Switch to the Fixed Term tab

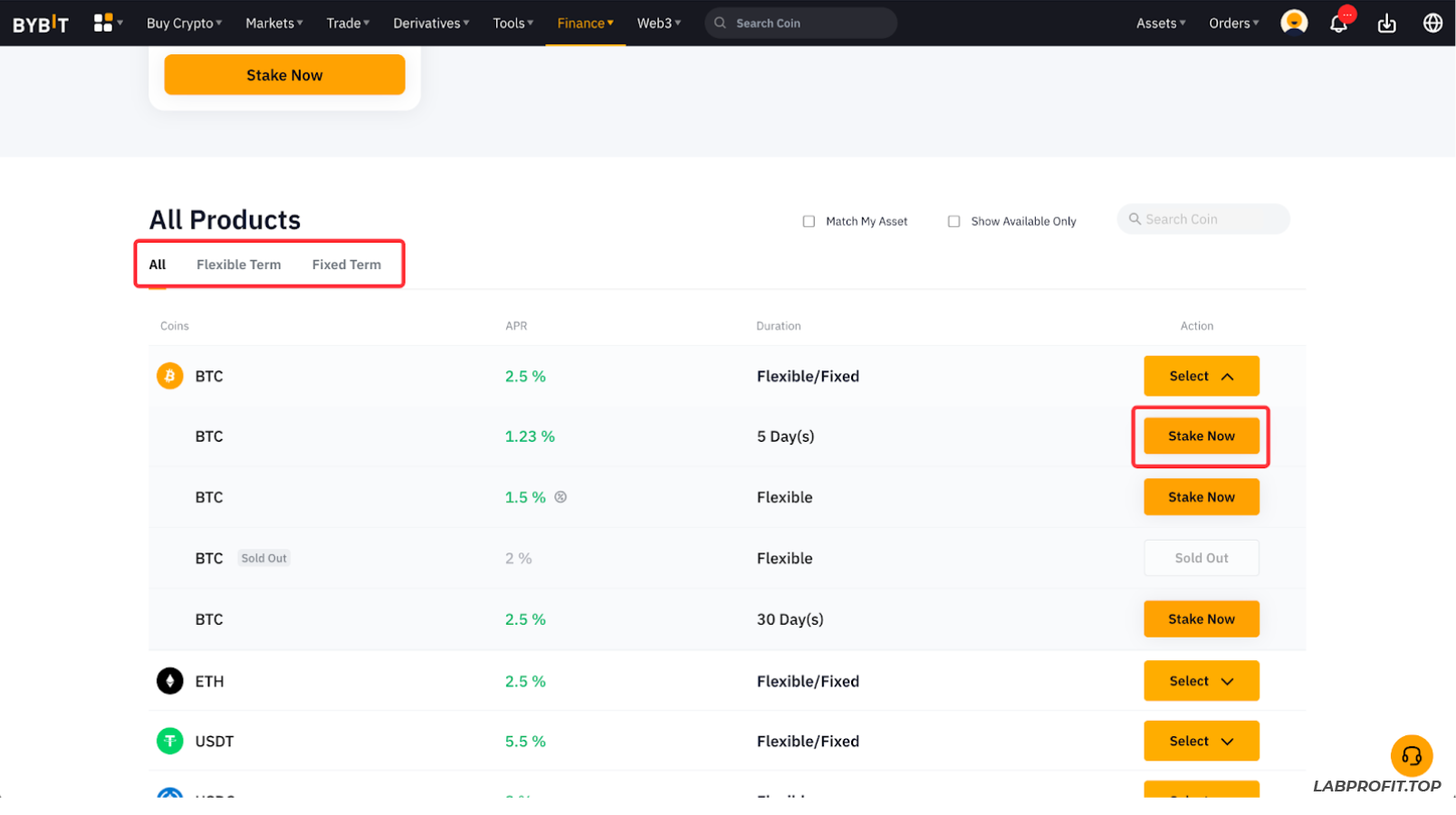coord(346,264)
